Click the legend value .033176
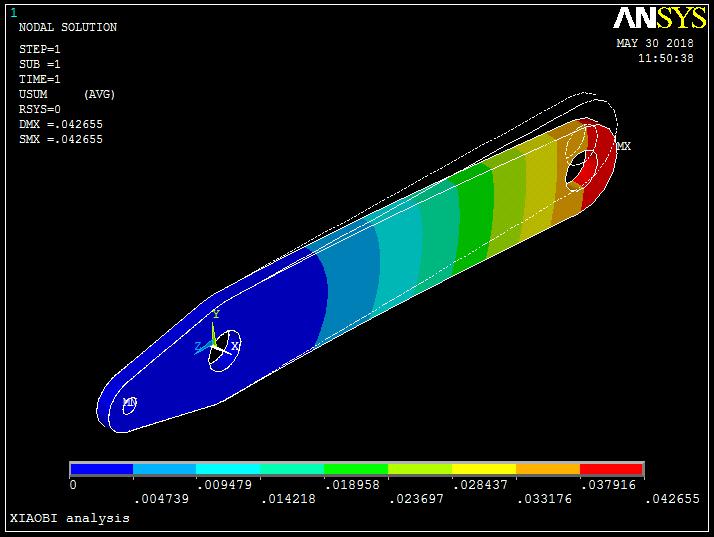 (x=544, y=499)
